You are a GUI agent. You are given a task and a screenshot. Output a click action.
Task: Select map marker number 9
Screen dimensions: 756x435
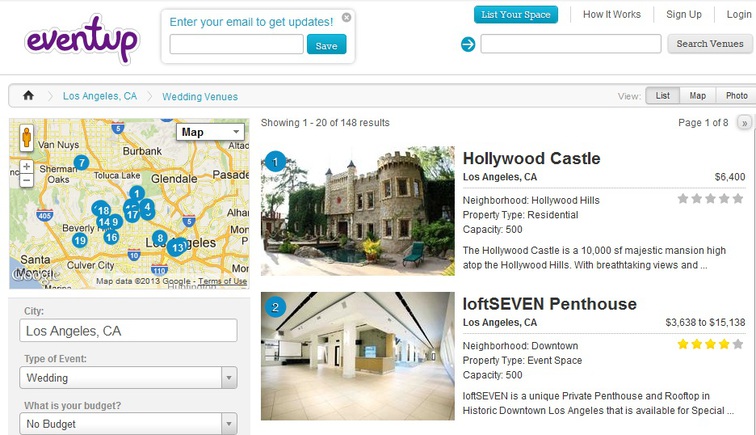[x=114, y=222]
